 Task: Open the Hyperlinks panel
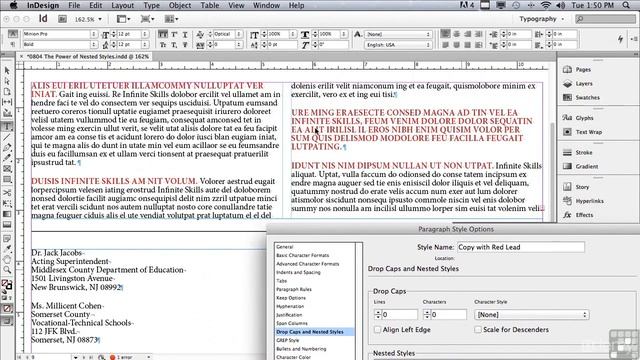583,201
